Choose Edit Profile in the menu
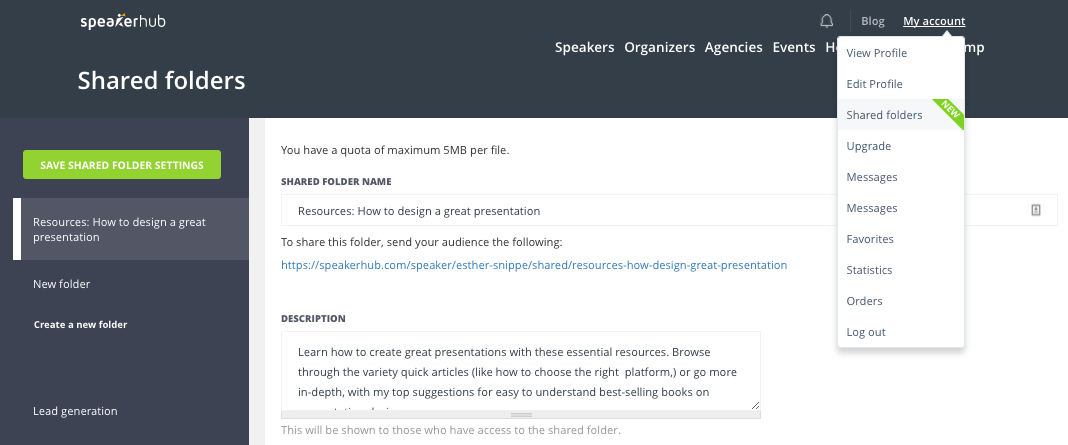This screenshot has height=445, width=1068. 874,84
